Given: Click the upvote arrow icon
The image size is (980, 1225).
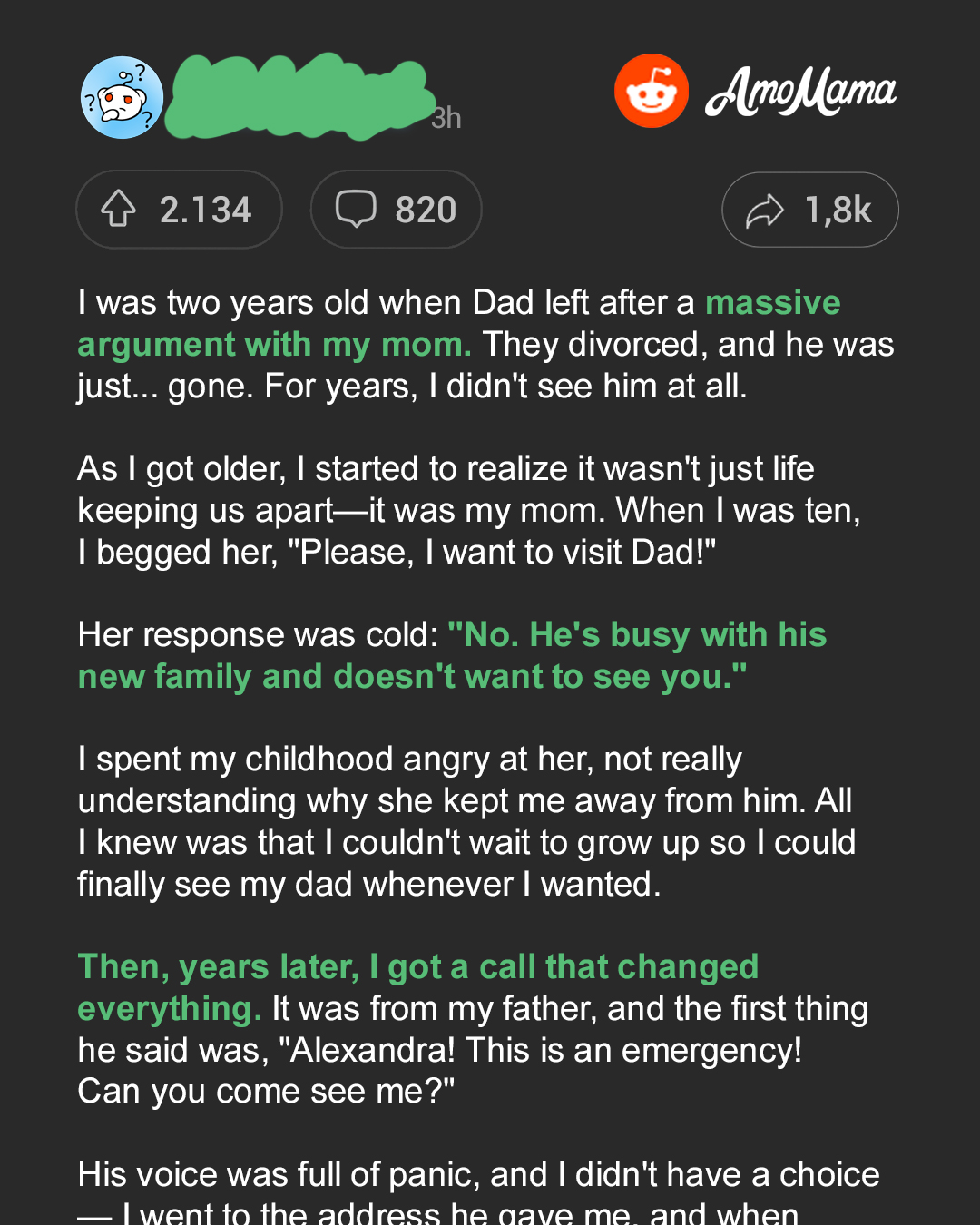Looking at the screenshot, I should pos(118,210).
